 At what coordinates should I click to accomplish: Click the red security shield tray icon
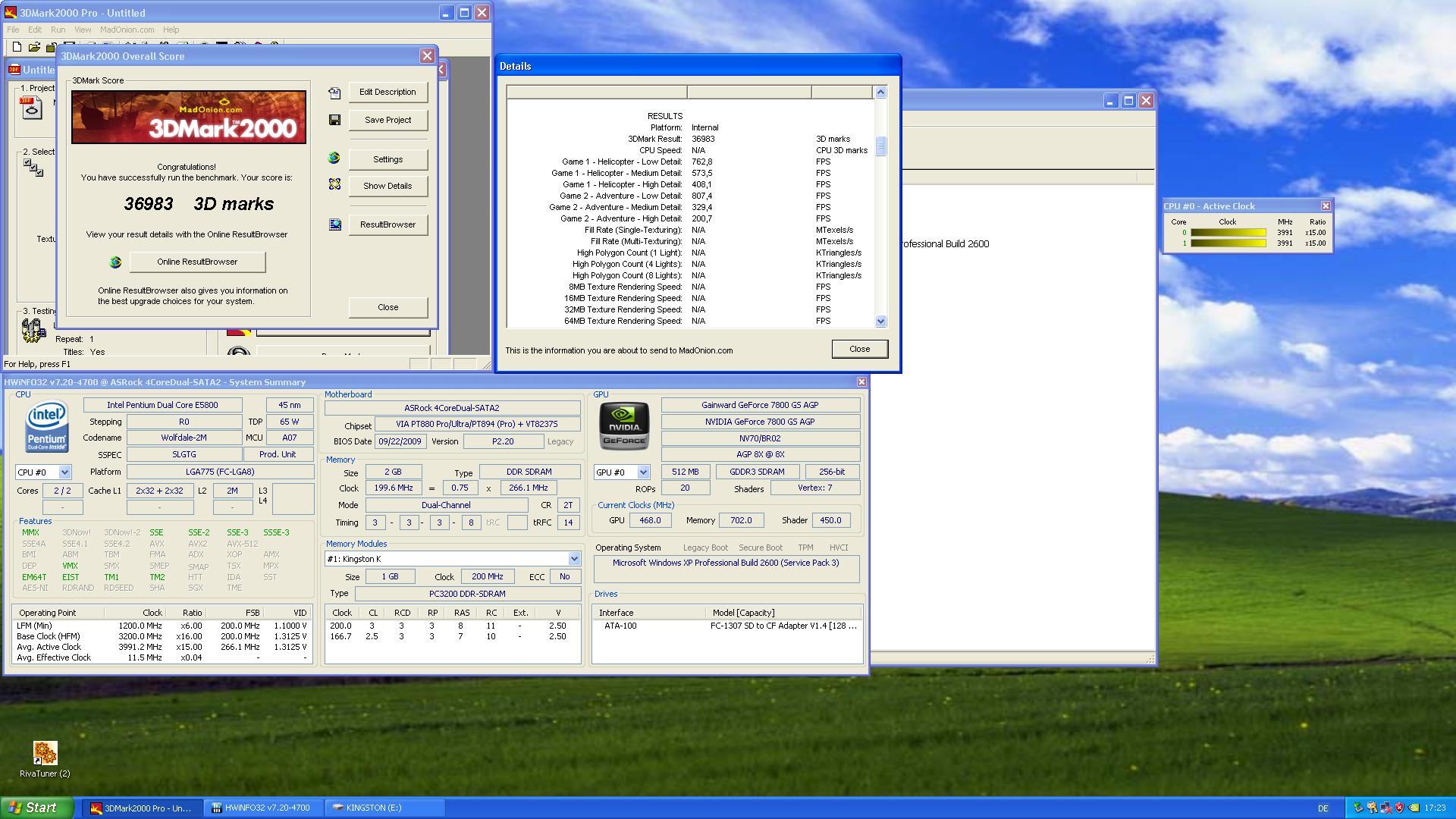pyautogui.click(x=1399, y=808)
